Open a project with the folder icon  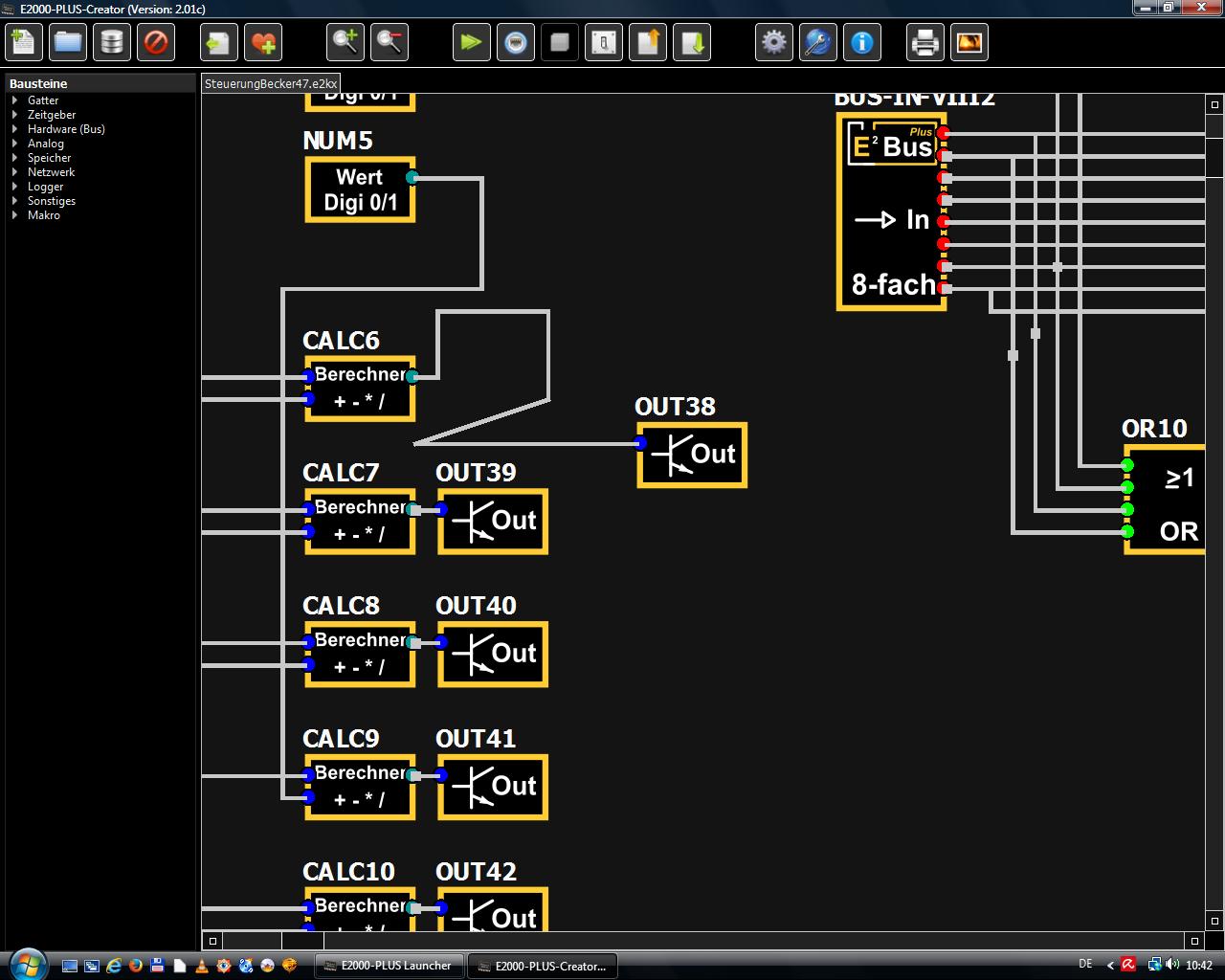click(68, 42)
